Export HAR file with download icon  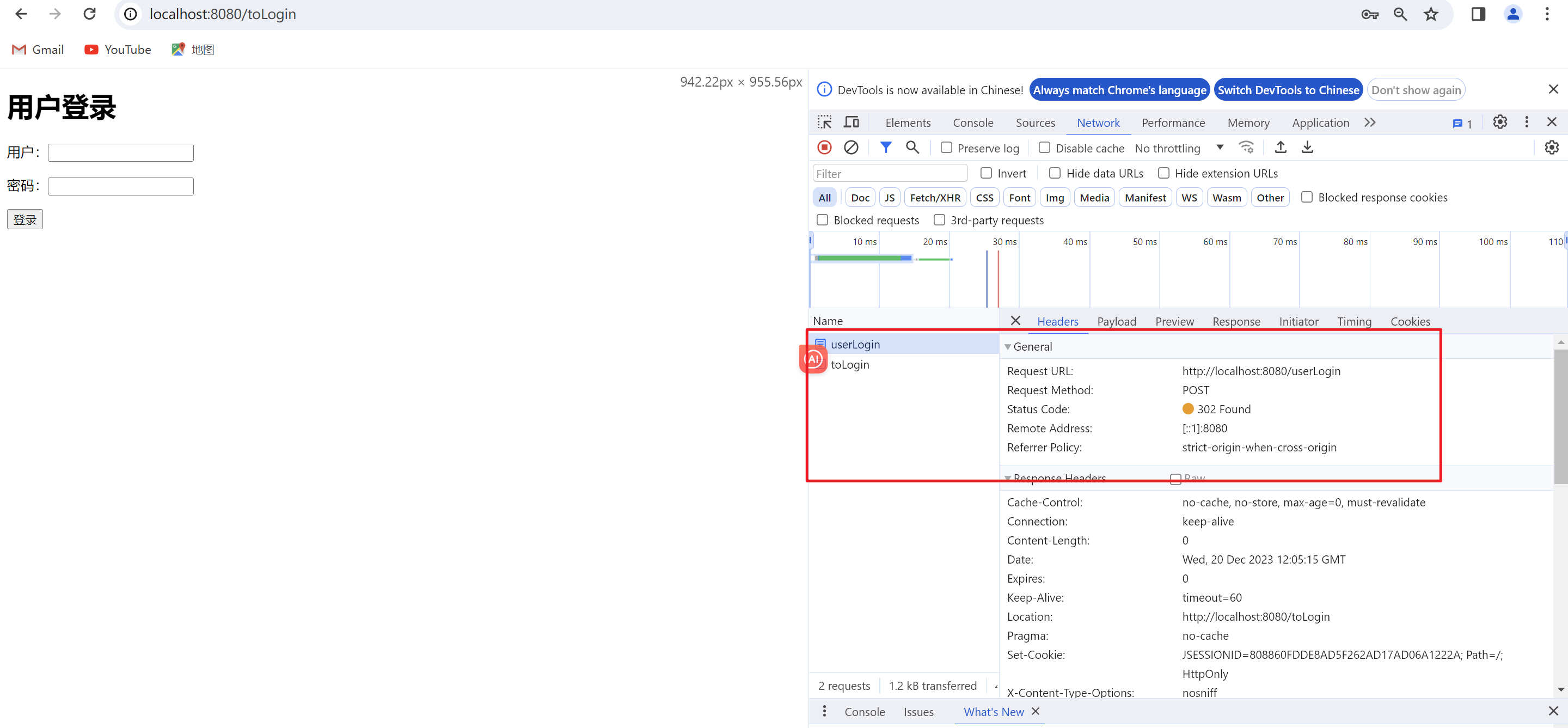(x=1307, y=148)
